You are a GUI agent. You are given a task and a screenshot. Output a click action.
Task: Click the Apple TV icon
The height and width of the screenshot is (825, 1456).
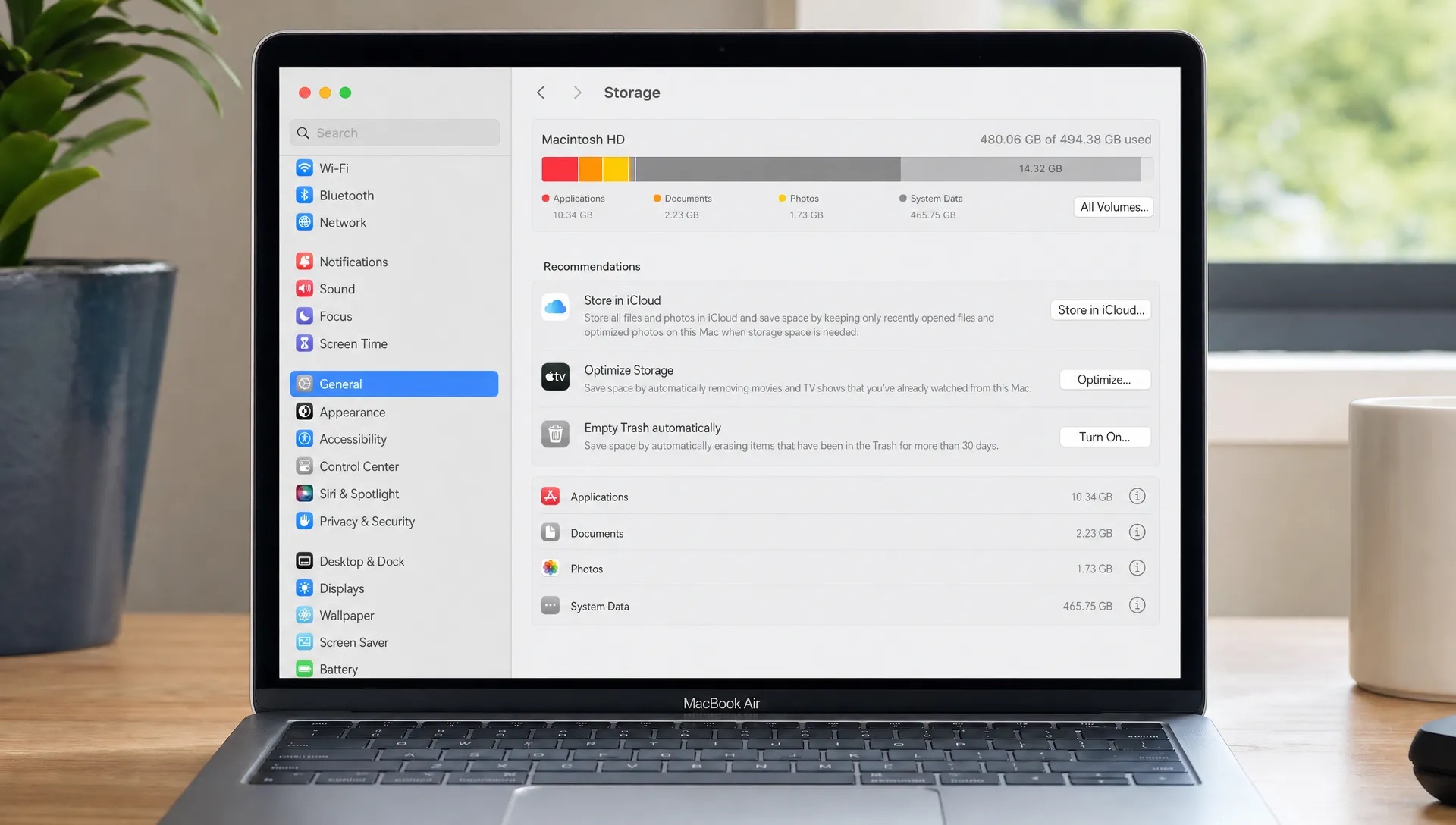click(555, 377)
